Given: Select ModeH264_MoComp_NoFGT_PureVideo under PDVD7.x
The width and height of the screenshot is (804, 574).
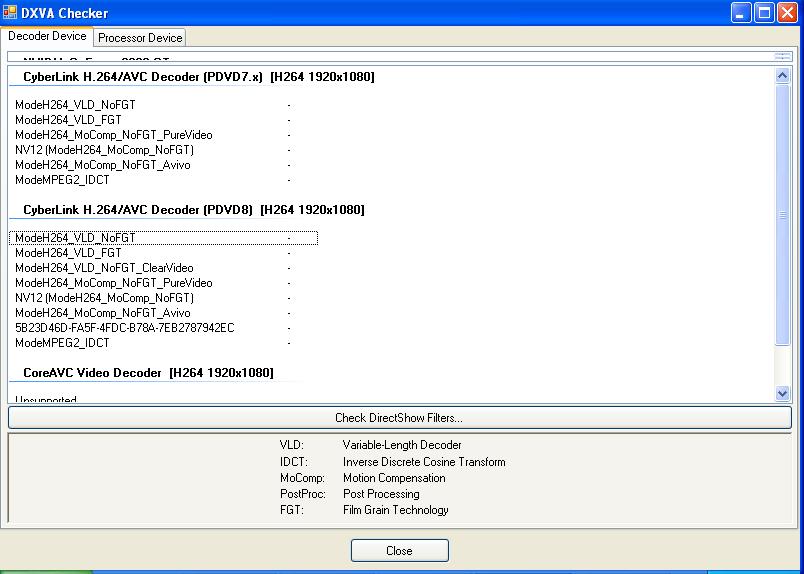Looking at the screenshot, I should (164, 135).
